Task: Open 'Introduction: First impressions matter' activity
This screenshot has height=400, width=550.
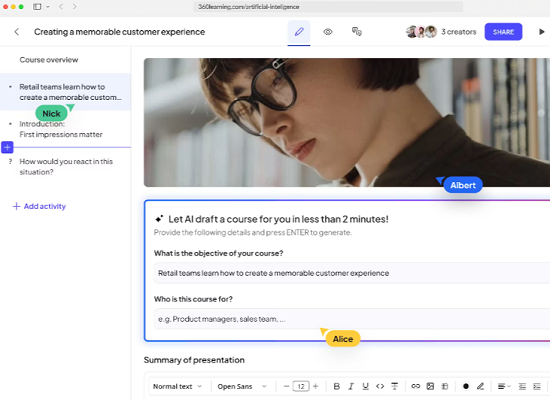Action: click(x=61, y=129)
